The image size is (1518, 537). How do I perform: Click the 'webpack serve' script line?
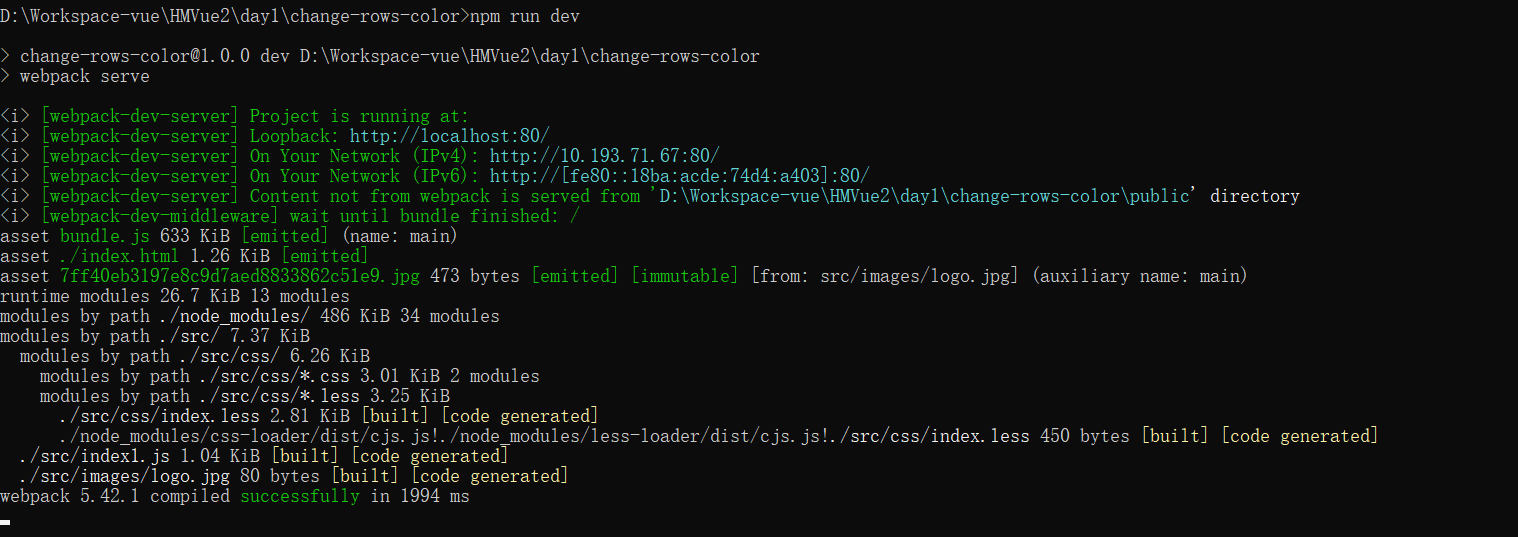pos(85,76)
